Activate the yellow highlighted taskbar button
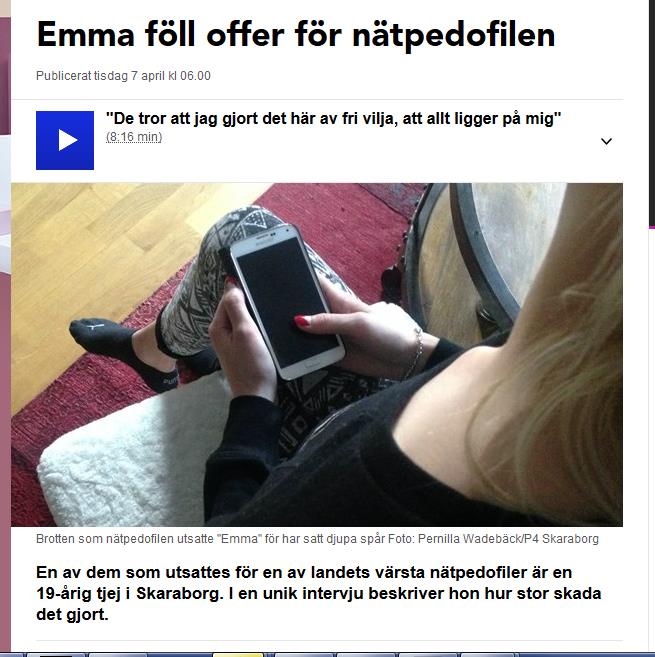This screenshot has height=657, width=655. point(238,654)
